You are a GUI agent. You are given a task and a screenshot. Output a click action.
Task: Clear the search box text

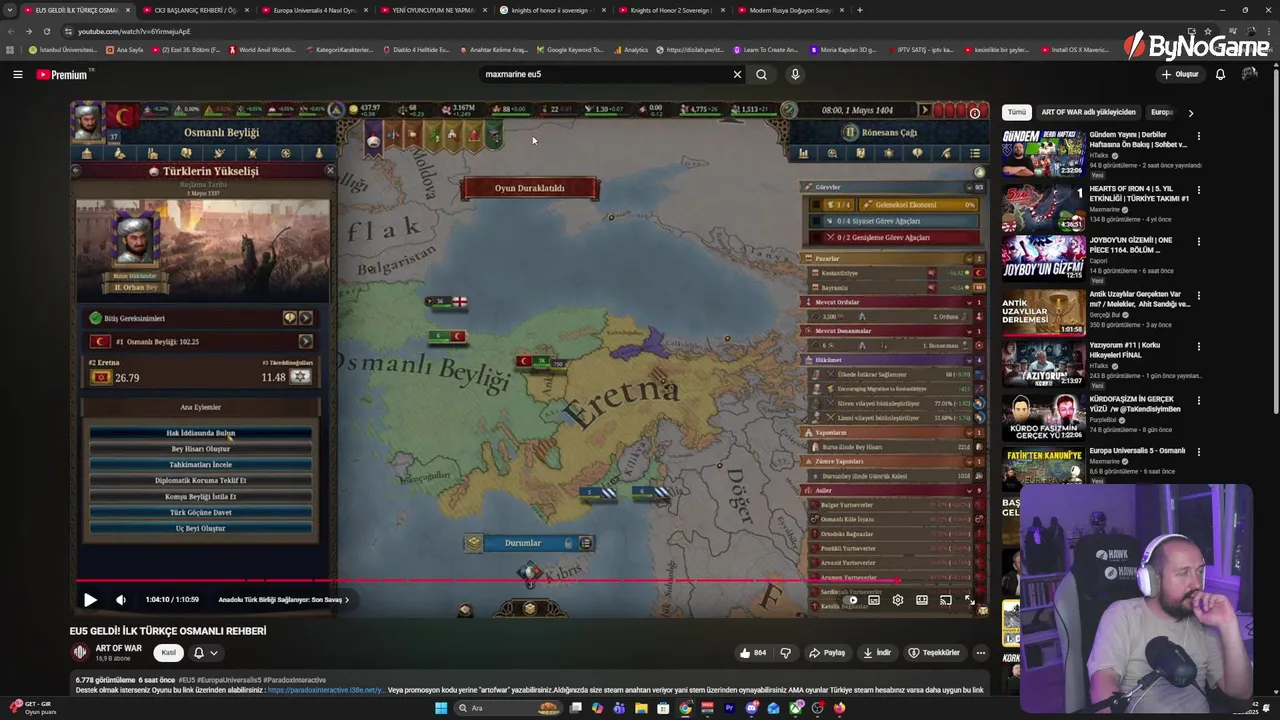tap(737, 74)
